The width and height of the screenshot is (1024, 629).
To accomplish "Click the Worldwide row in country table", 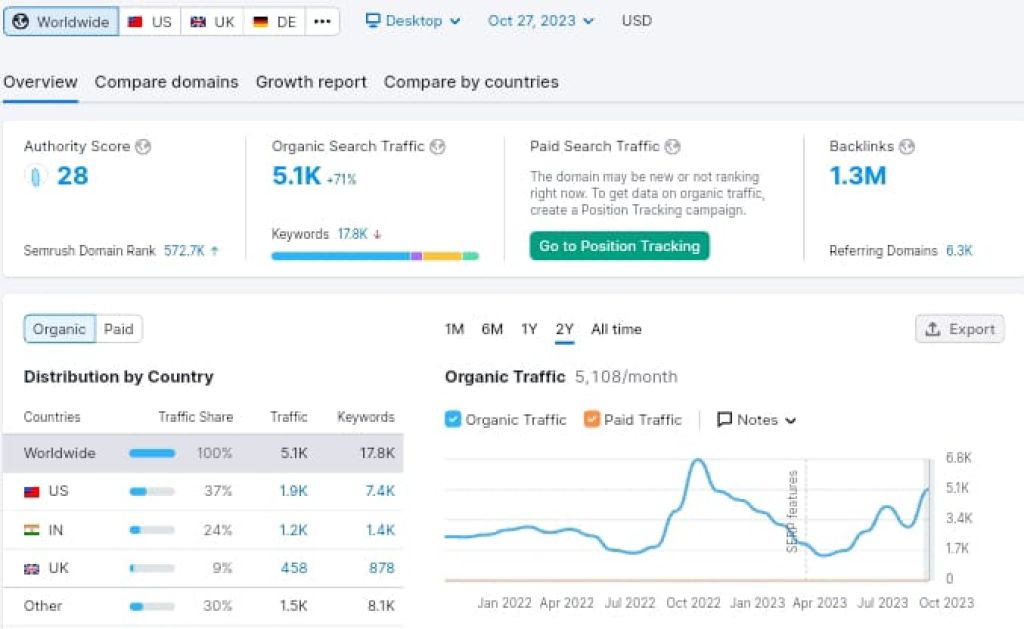I will [203, 453].
